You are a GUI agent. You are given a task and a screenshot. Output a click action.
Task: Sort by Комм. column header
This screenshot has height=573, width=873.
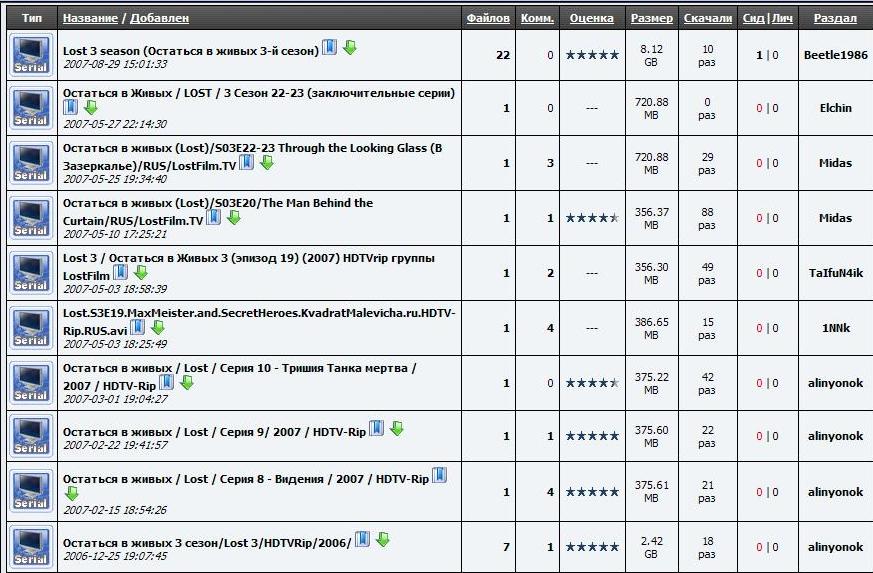click(537, 18)
